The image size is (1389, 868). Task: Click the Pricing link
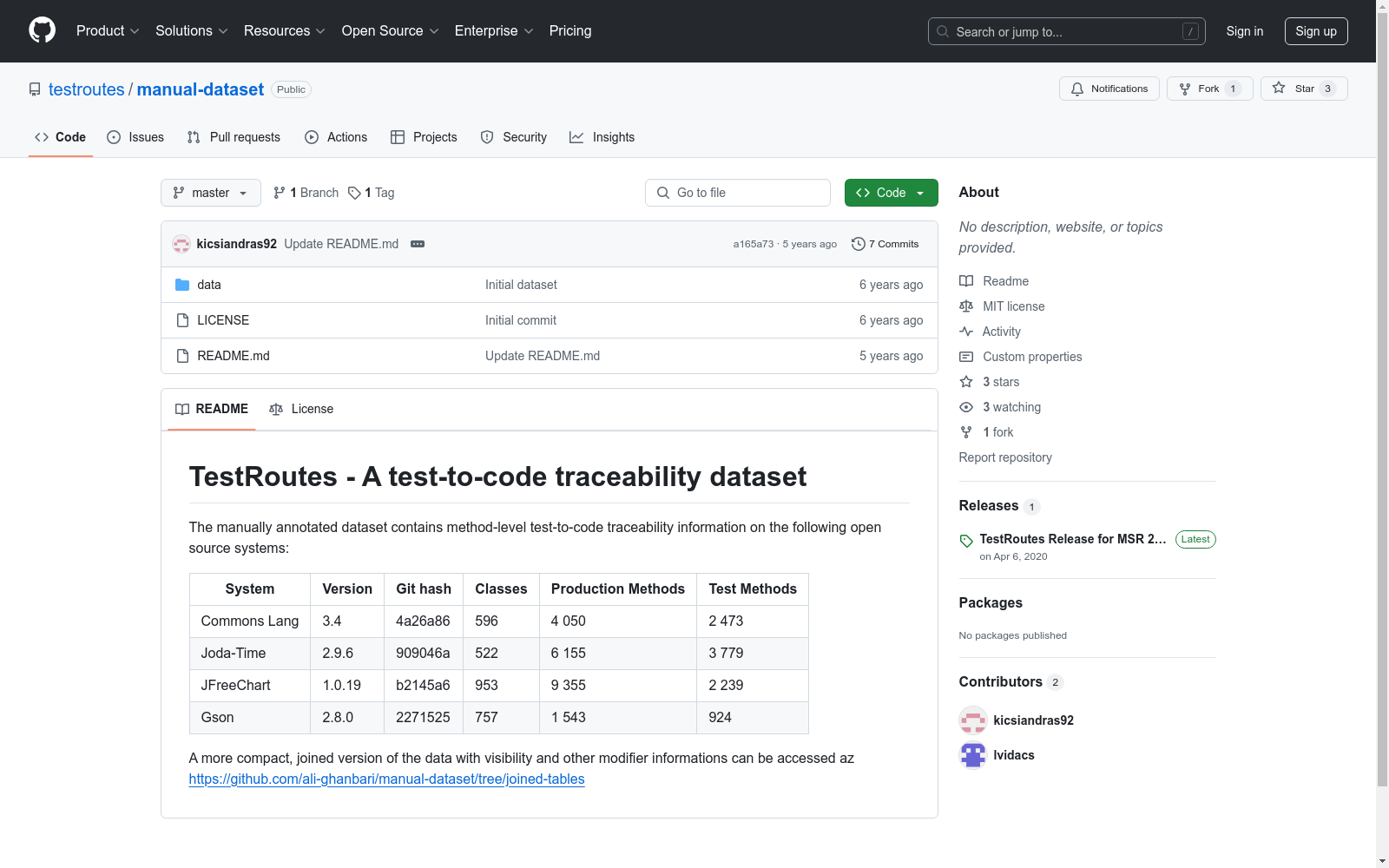click(x=570, y=31)
